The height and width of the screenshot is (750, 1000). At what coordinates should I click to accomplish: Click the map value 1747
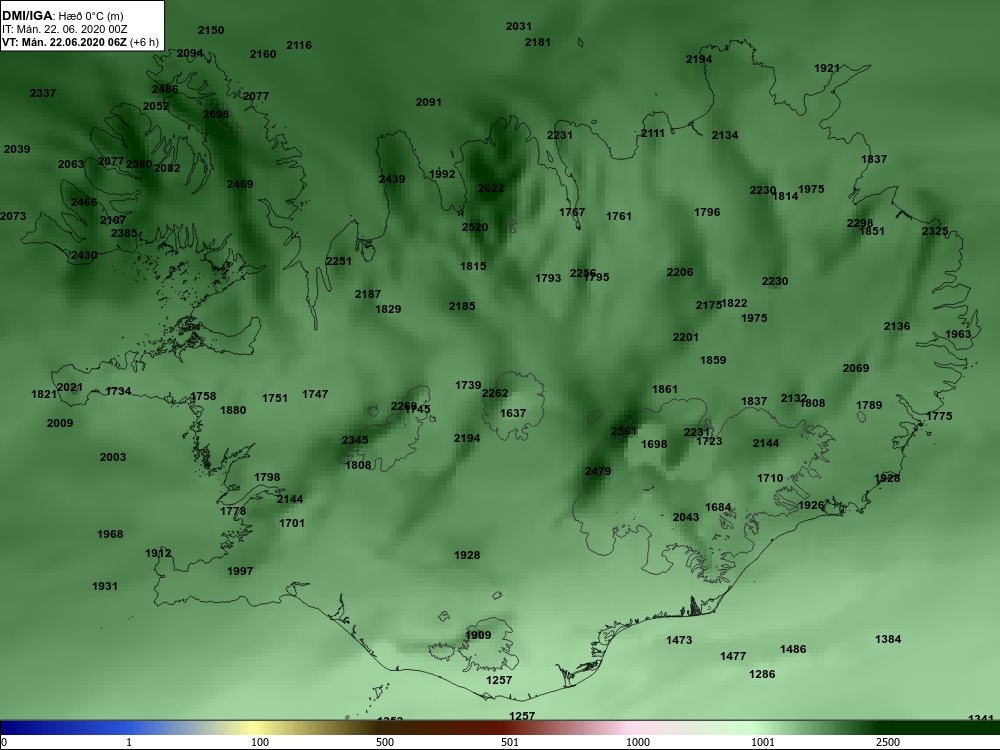point(314,395)
